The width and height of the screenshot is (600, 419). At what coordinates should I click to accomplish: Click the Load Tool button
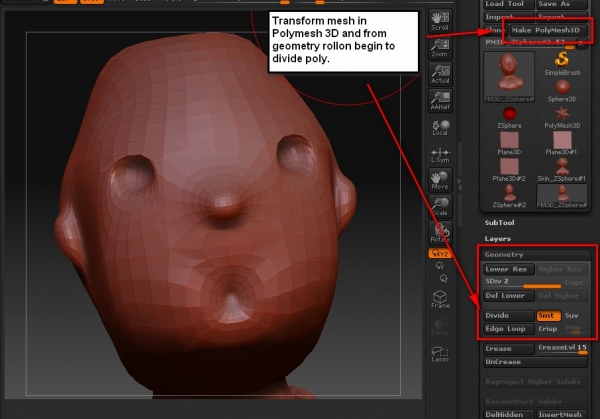pyautogui.click(x=508, y=4)
